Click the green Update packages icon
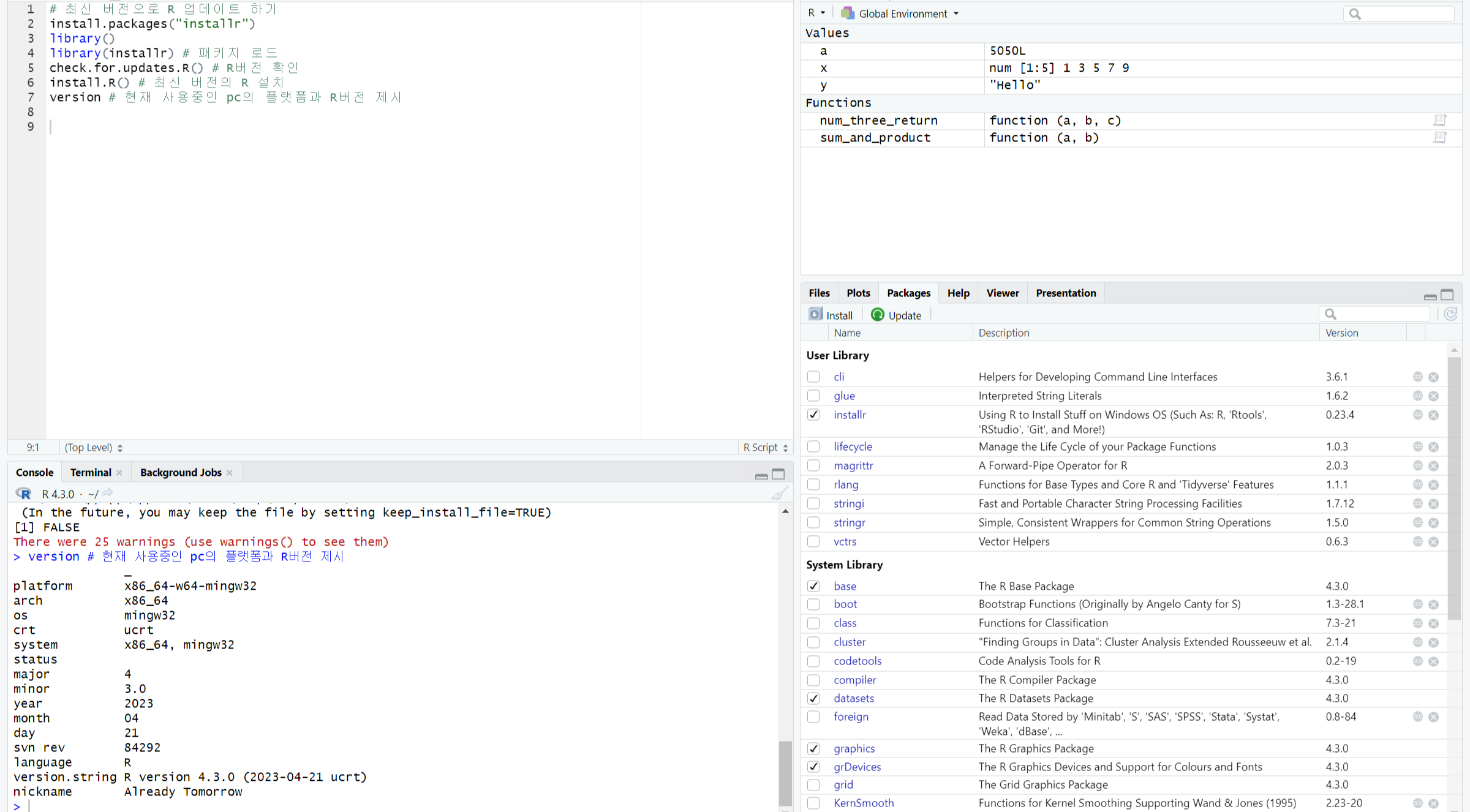 point(878,314)
